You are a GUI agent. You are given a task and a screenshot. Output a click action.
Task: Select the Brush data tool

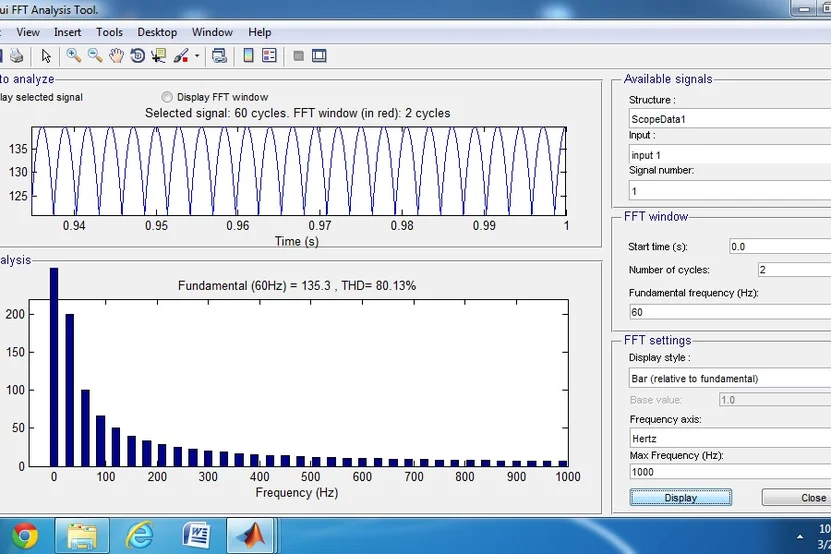180,56
